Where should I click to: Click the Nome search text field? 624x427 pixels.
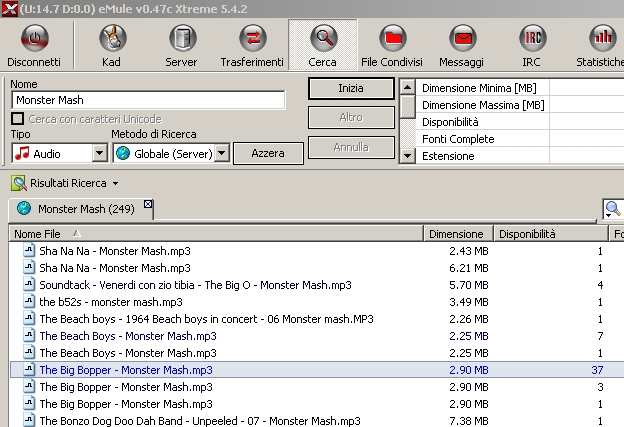point(148,100)
